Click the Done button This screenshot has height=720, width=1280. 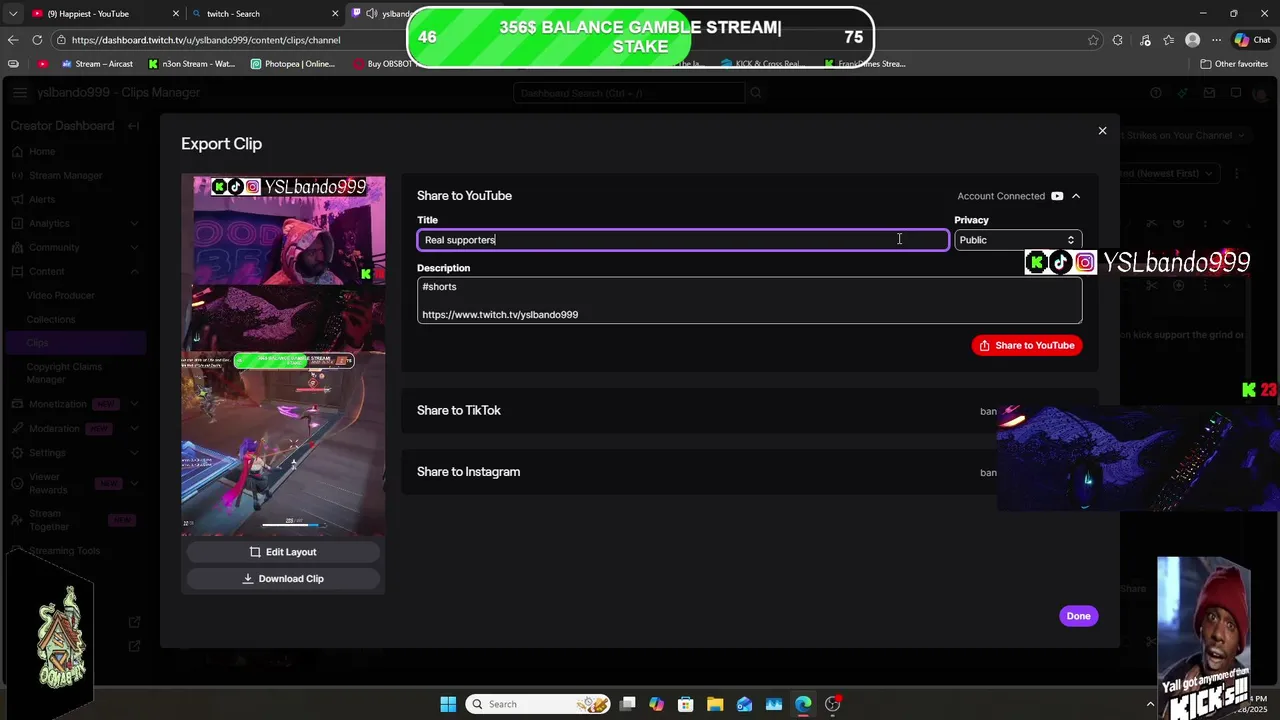point(1078,616)
